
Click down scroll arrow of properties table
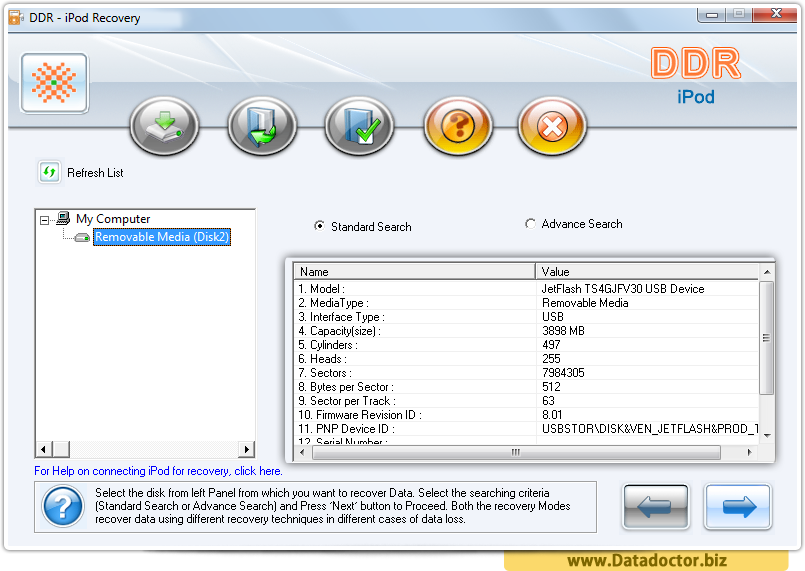(x=766, y=435)
